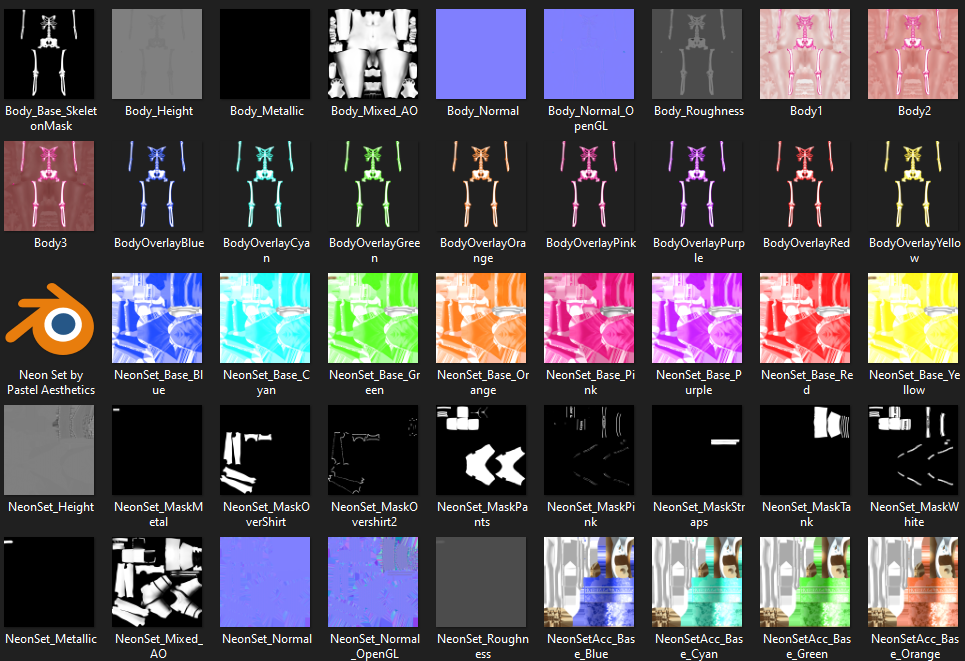Select the BodyOverlayCyan skeleton image
Image resolution: width=965 pixels, height=661 pixels.
point(265,186)
